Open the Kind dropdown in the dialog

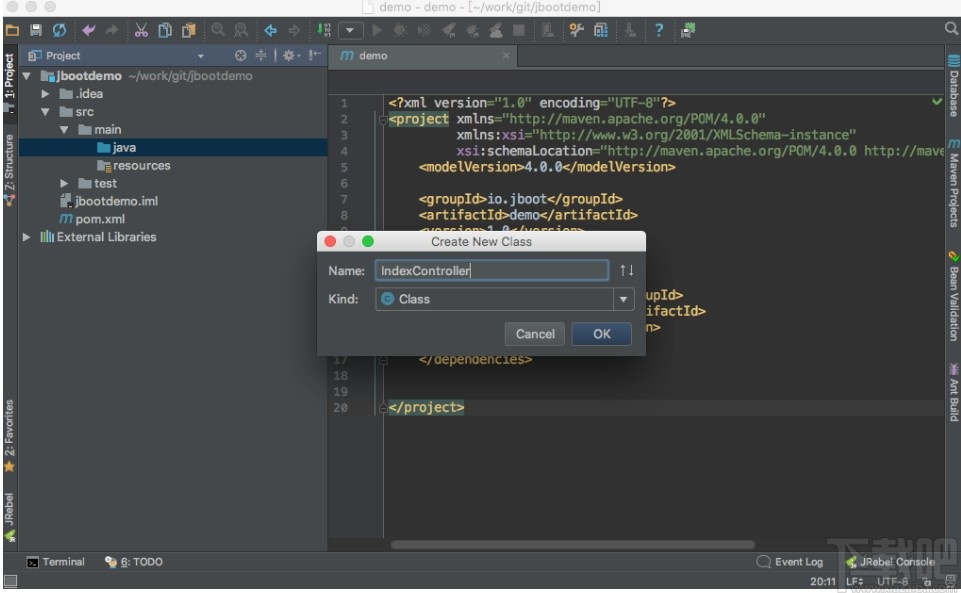point(623,299)
